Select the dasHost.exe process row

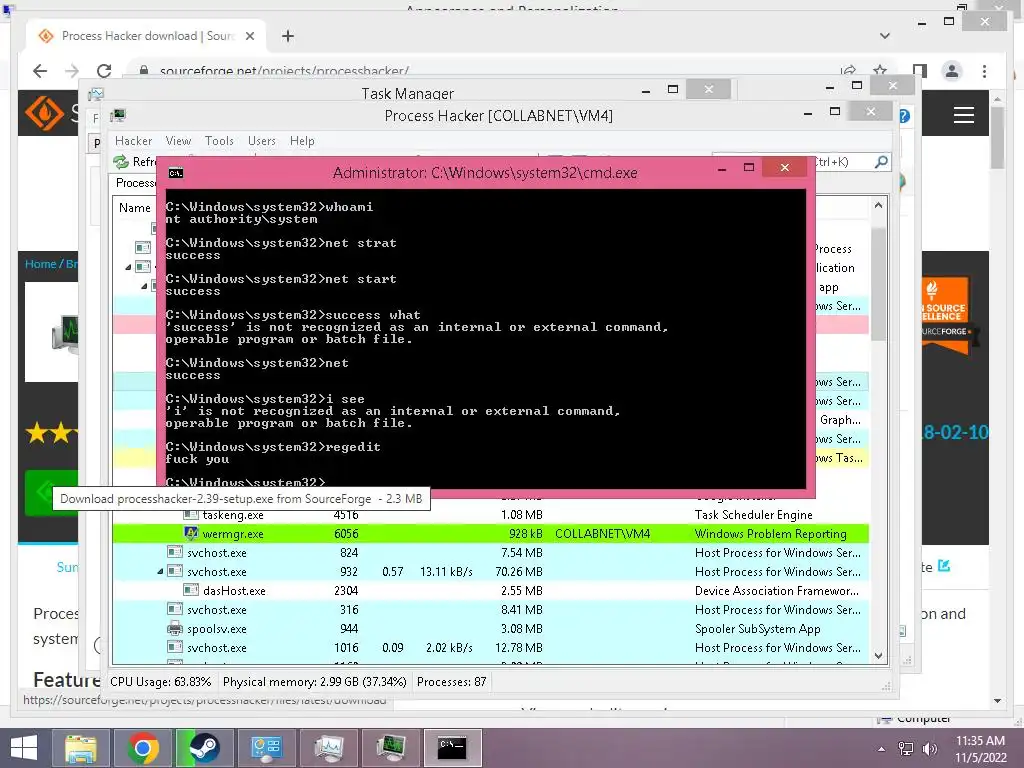click(490, 590)
